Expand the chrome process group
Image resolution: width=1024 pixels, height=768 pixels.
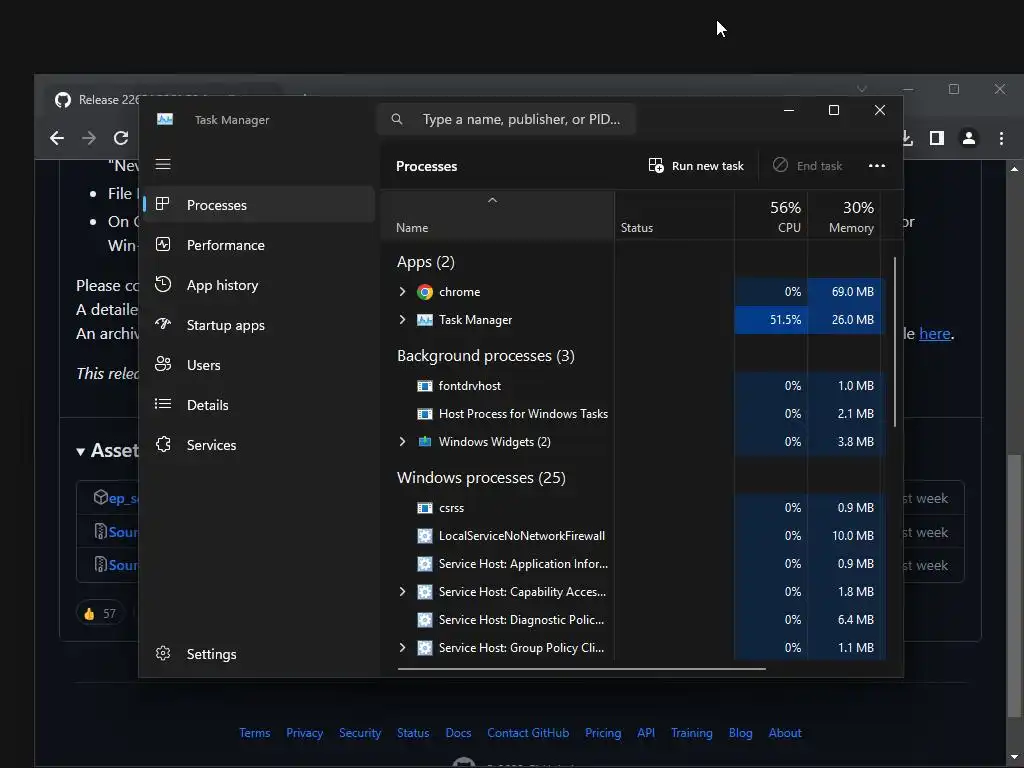point(402,291)
